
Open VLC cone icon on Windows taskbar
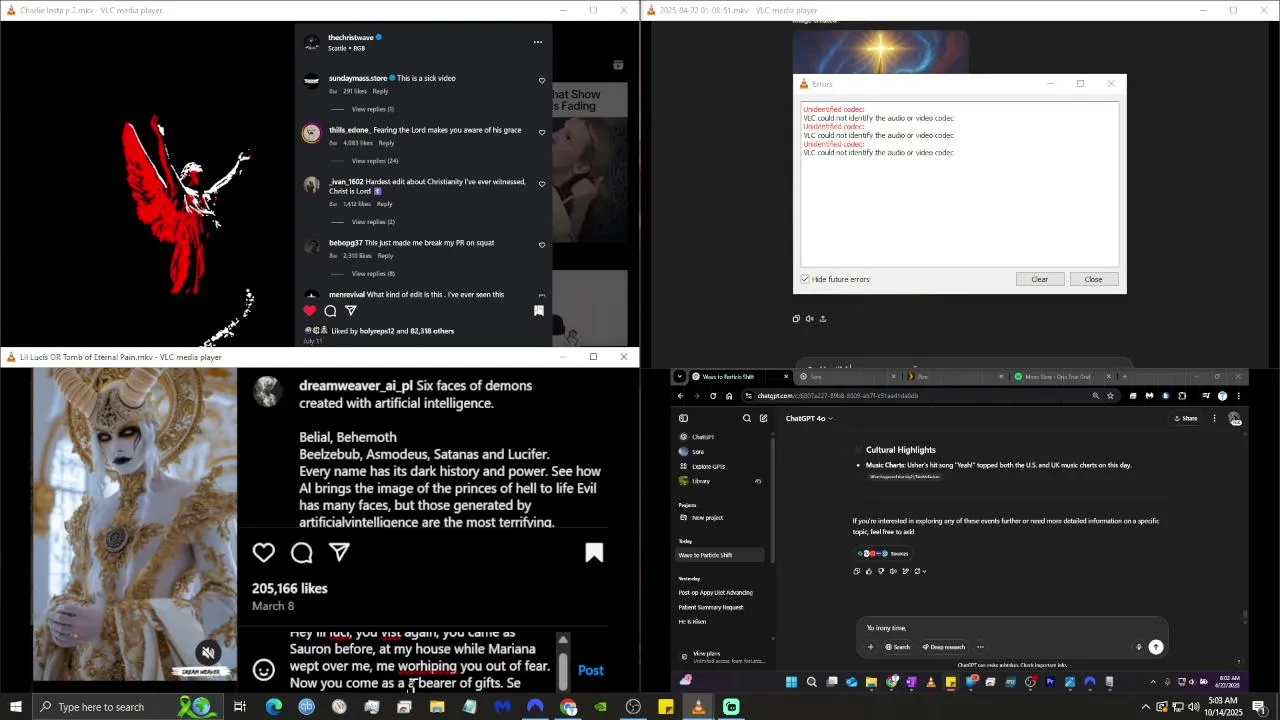pos(698,707)
